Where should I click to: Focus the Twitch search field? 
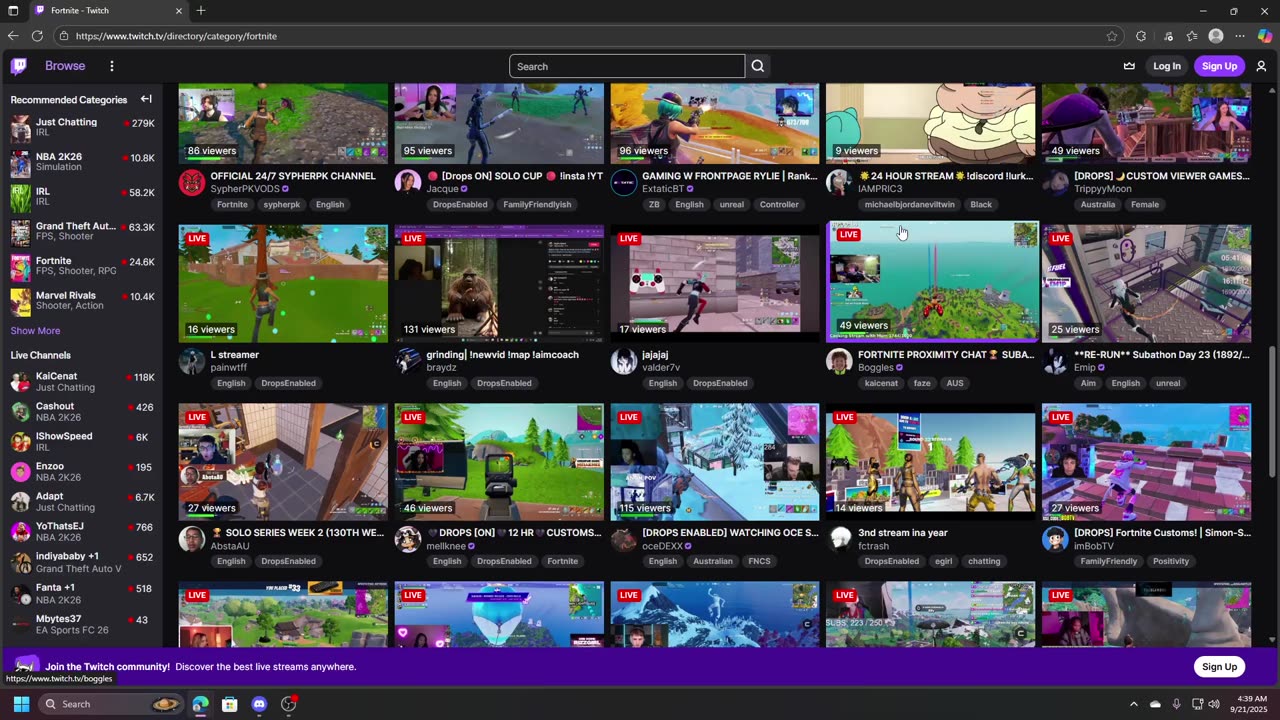(x=627, y=66)
